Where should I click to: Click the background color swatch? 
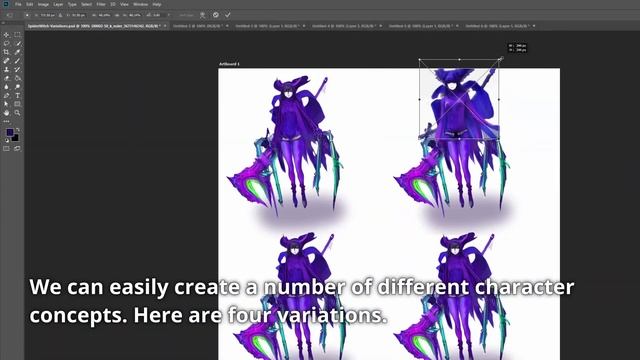click(16, 138)
